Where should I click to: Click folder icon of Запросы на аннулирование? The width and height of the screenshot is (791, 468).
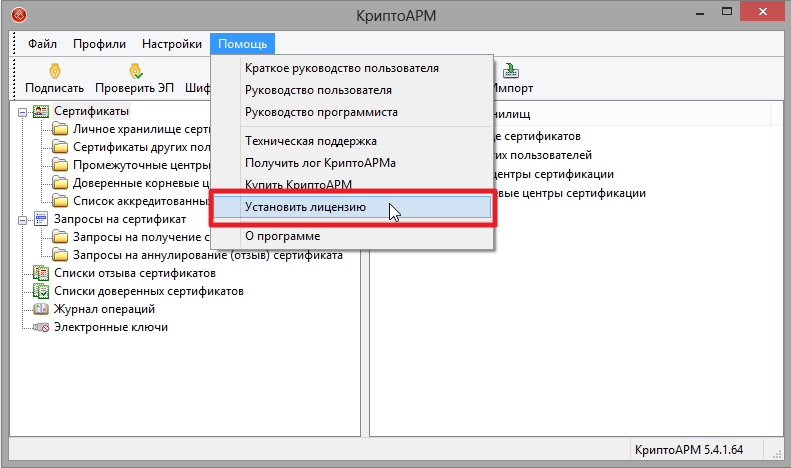61,255
